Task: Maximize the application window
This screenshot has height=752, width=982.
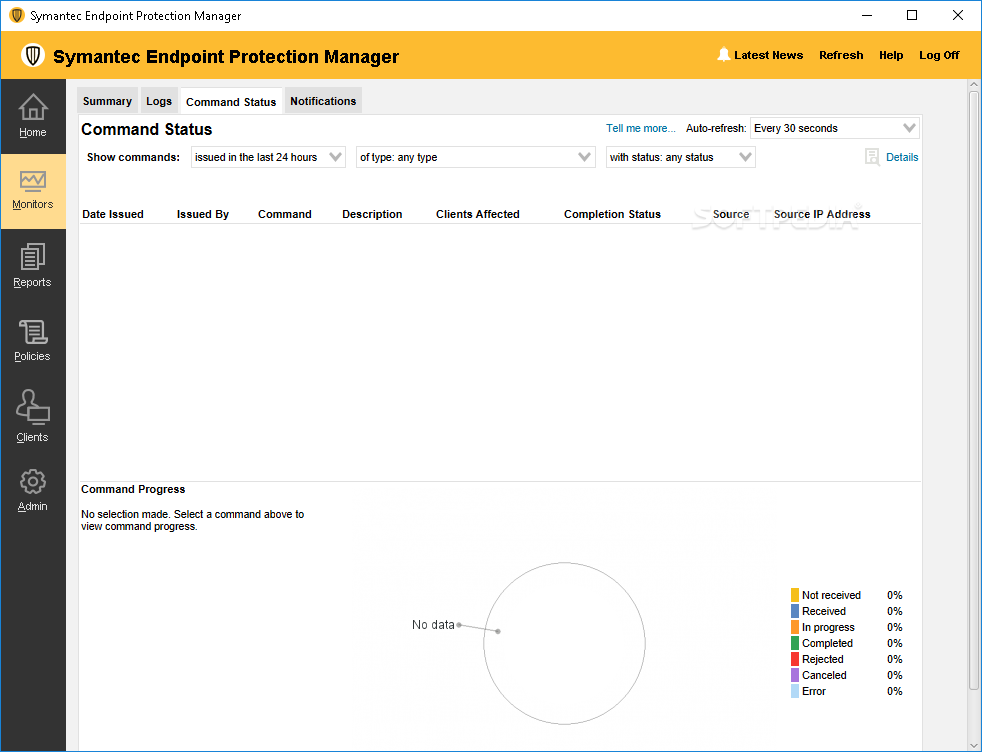Action: pos(912,15)
